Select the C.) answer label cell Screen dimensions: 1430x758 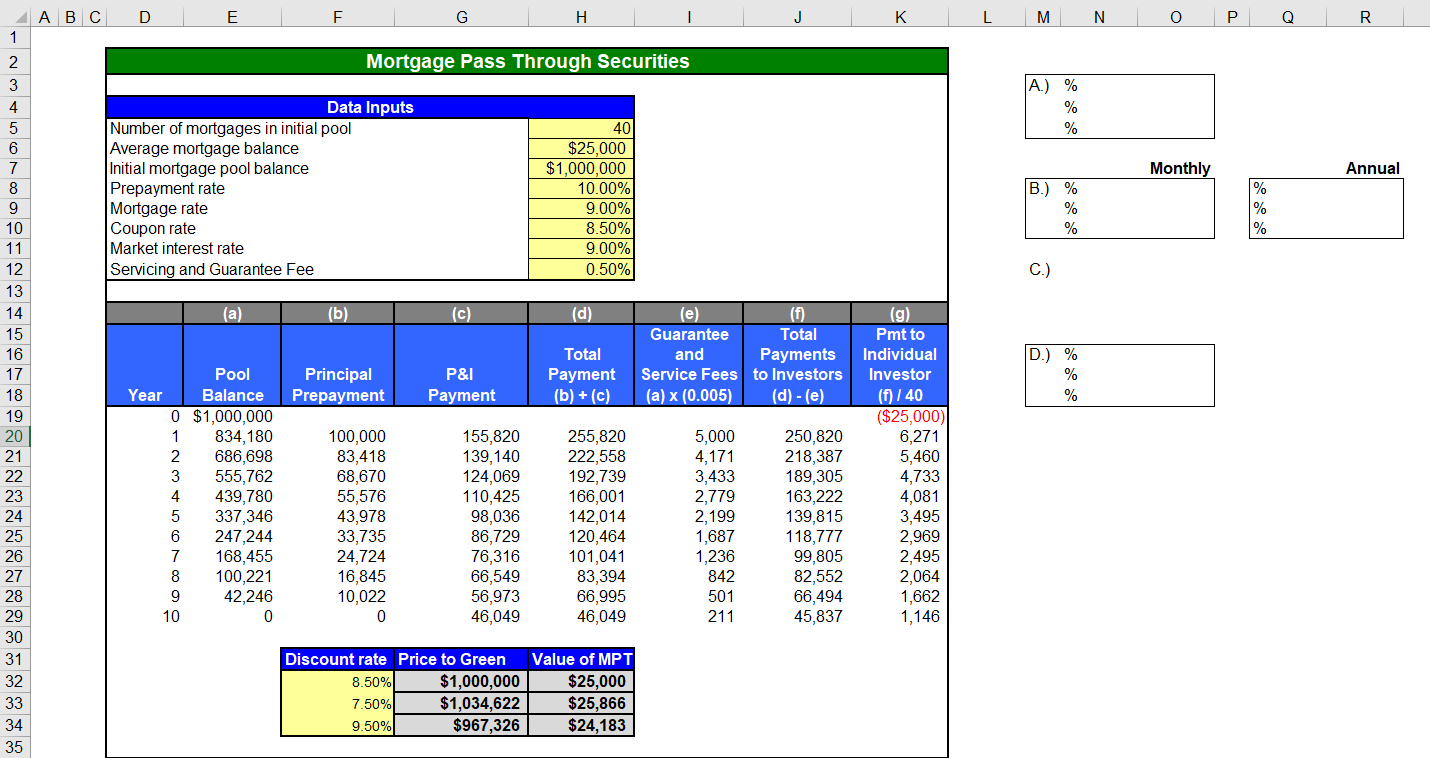point(1038,270)
